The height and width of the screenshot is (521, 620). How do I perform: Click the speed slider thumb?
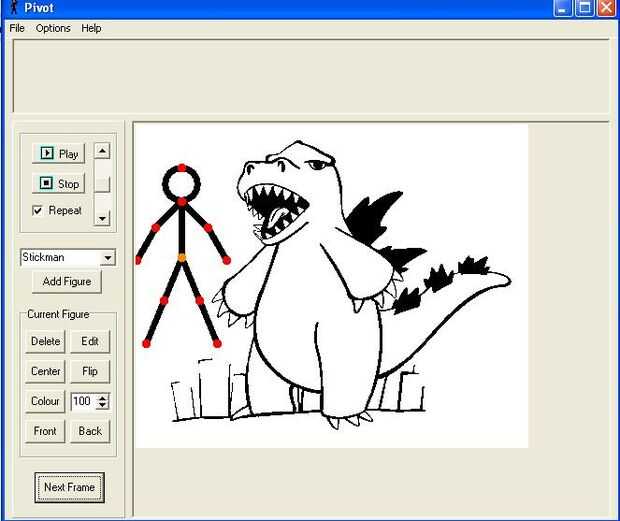pyautogui.click(x=102, y=185)
